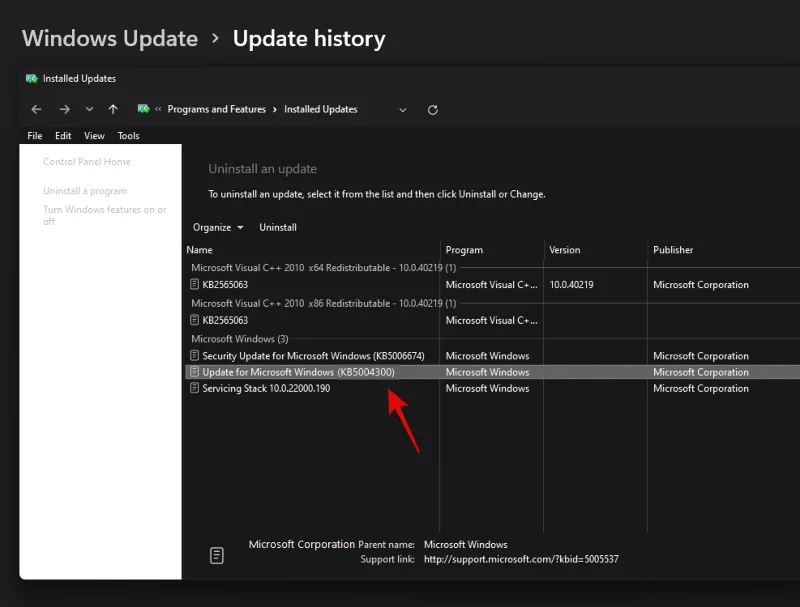This screenshot has width=800, height=607.
Task: Sort by the Version column header
Action: point(565,250)
